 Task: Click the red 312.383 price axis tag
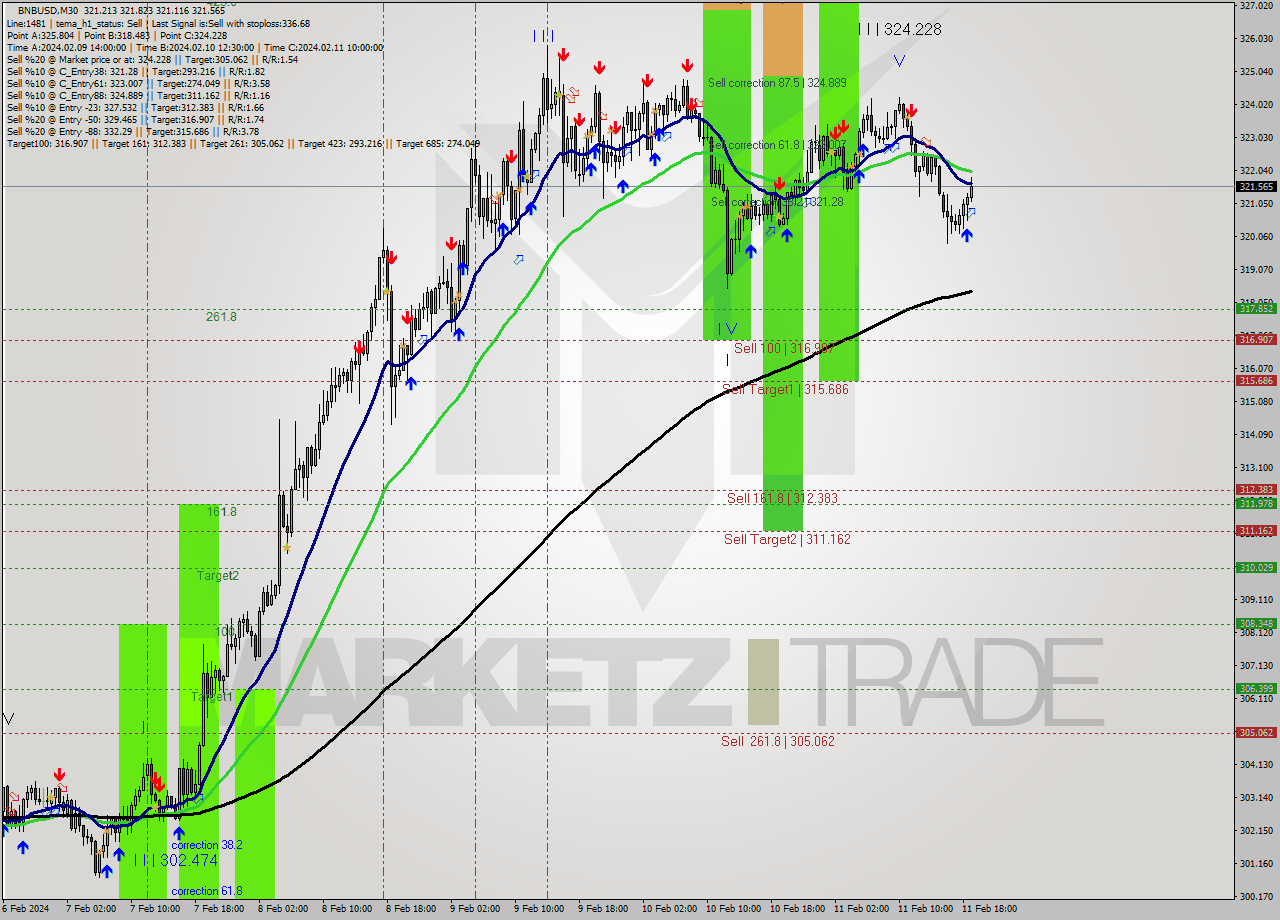click(1256, 490)
